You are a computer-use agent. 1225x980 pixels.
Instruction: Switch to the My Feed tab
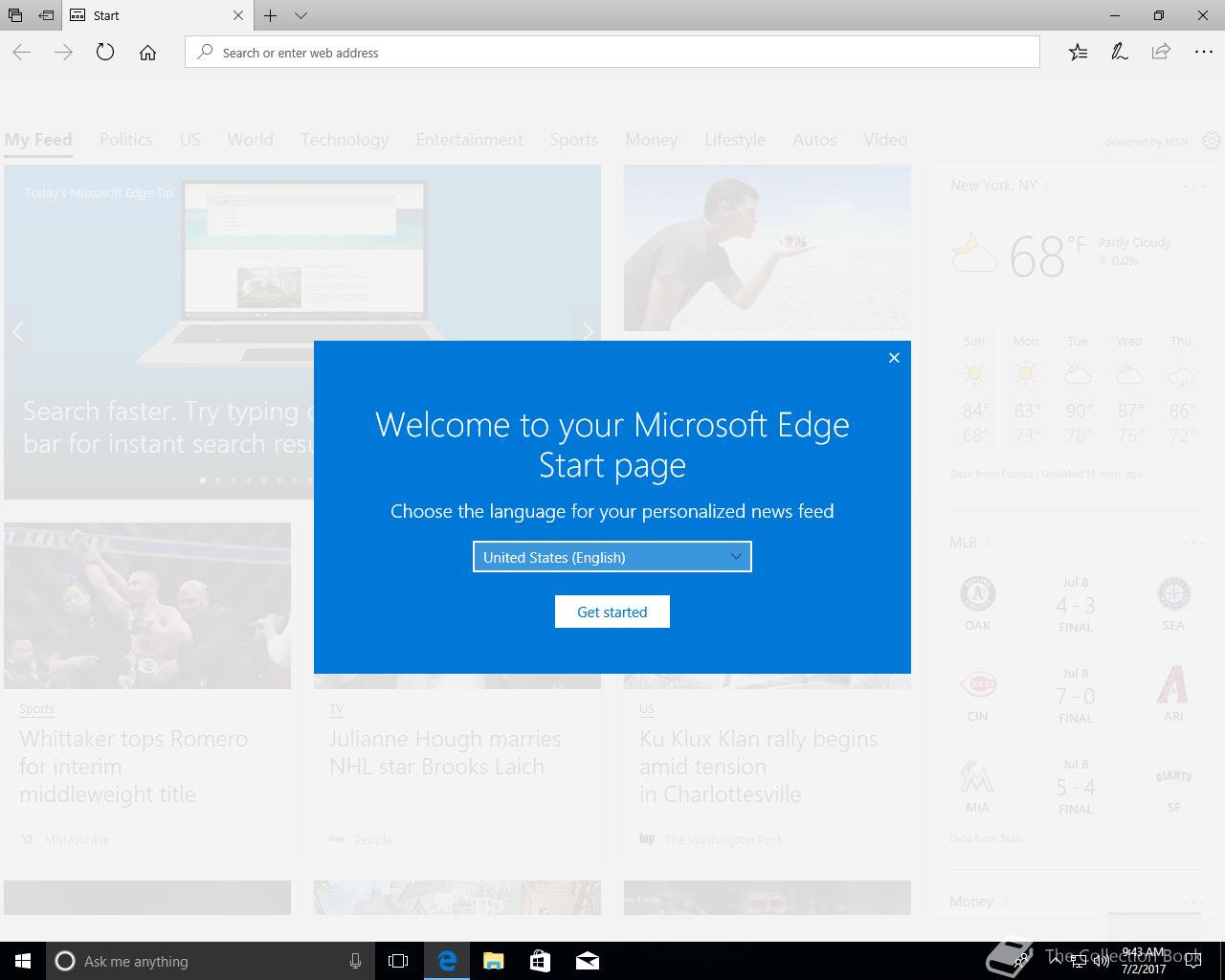(x=38, y=140)
